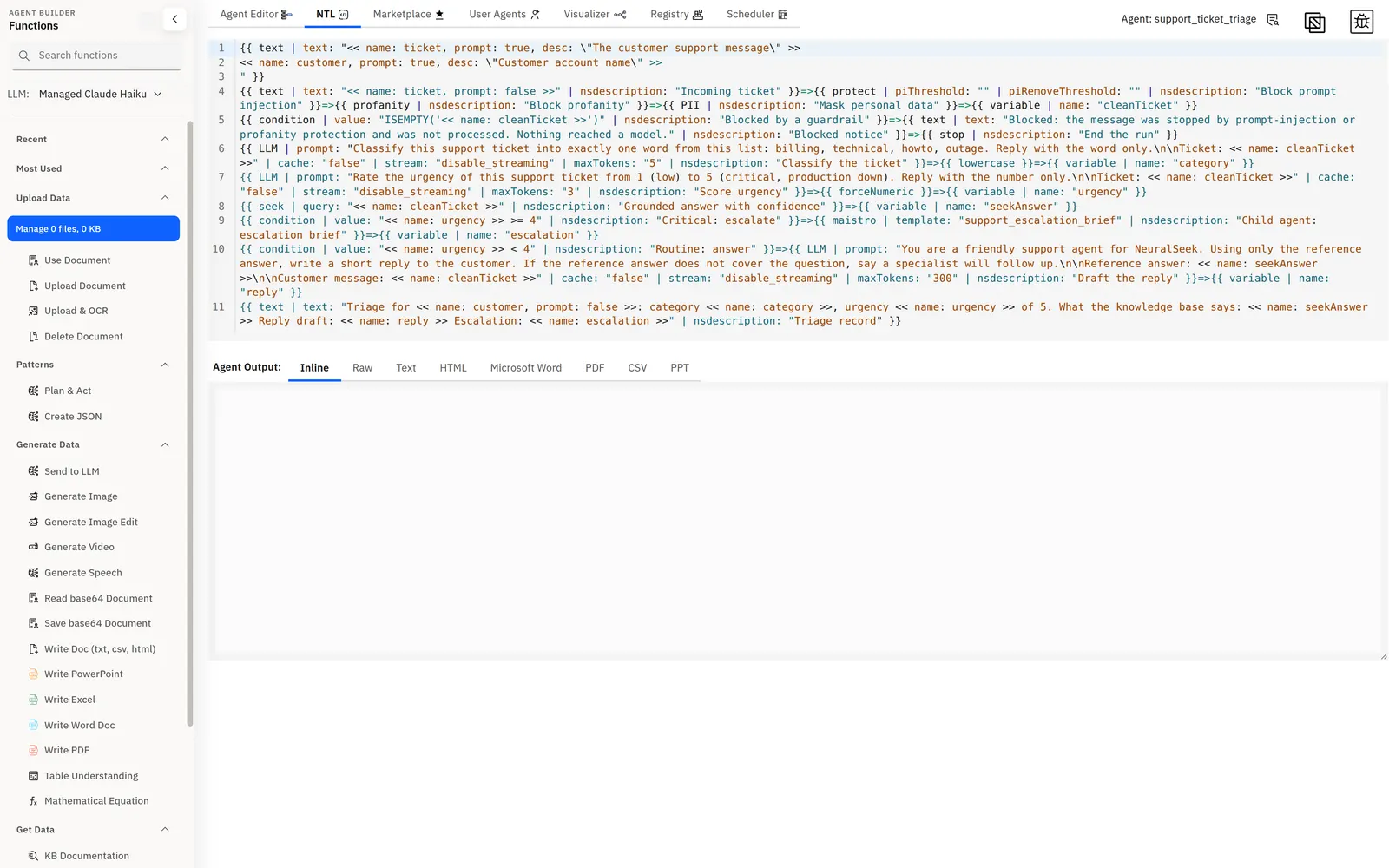Select the PDF output format
The width and height of the screenshot is (1389, 868).
pyautogui.click(x=595, y=368)
